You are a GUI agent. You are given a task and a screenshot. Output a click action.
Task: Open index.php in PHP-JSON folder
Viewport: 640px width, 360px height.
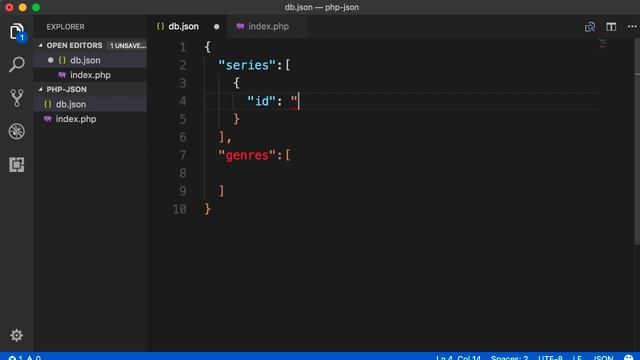pyautogui.click(x=90, y=119)
